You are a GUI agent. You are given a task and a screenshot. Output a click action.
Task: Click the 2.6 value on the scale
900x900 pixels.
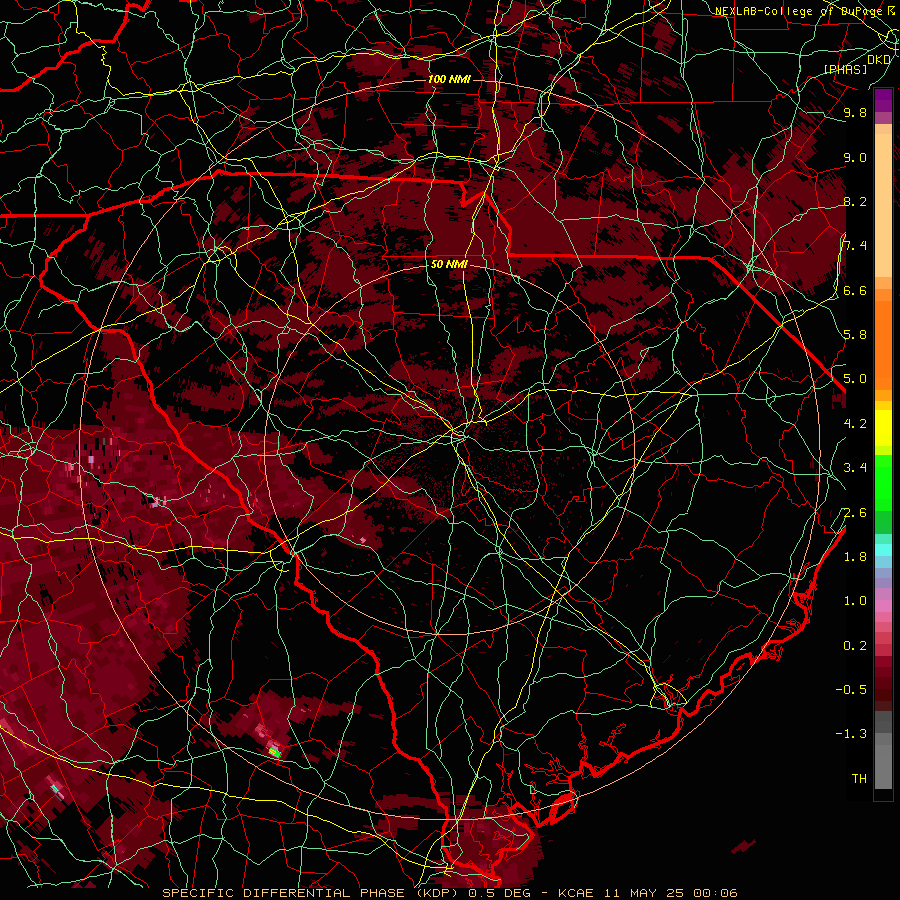tap(855, 513)
